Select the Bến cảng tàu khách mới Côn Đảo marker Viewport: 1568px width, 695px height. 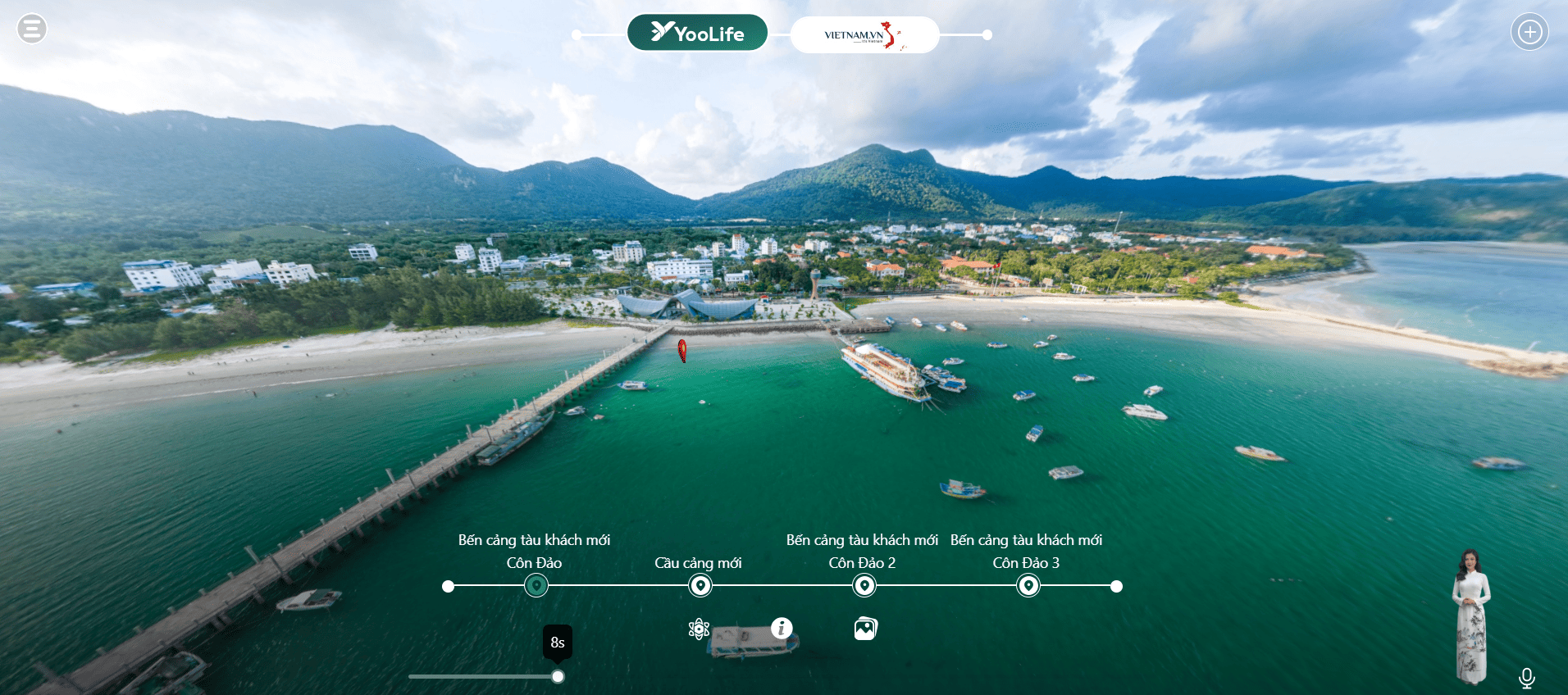click(x=536, y=586)
